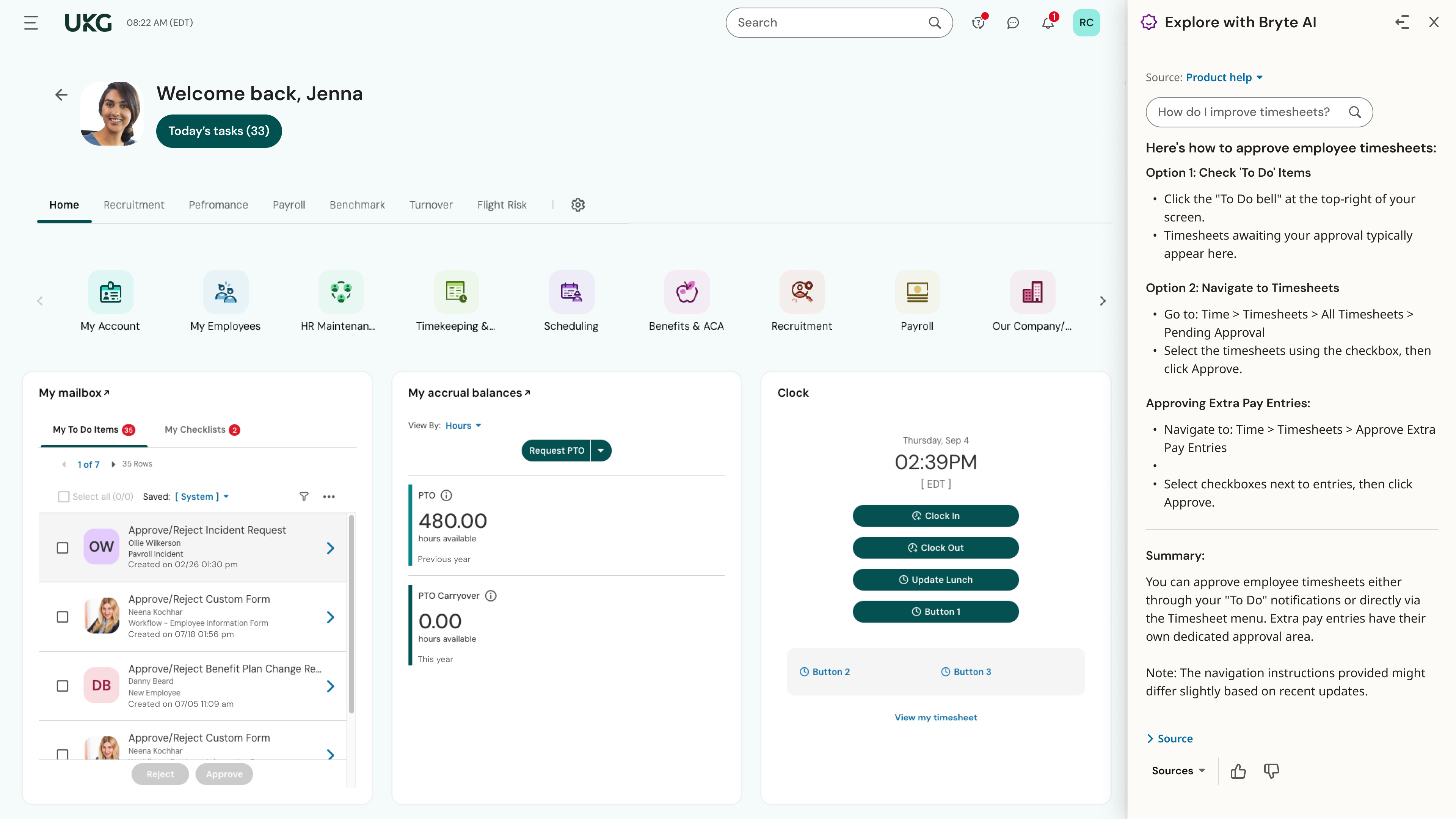
Task: Open the My Account tile
Action: [110, 292]
